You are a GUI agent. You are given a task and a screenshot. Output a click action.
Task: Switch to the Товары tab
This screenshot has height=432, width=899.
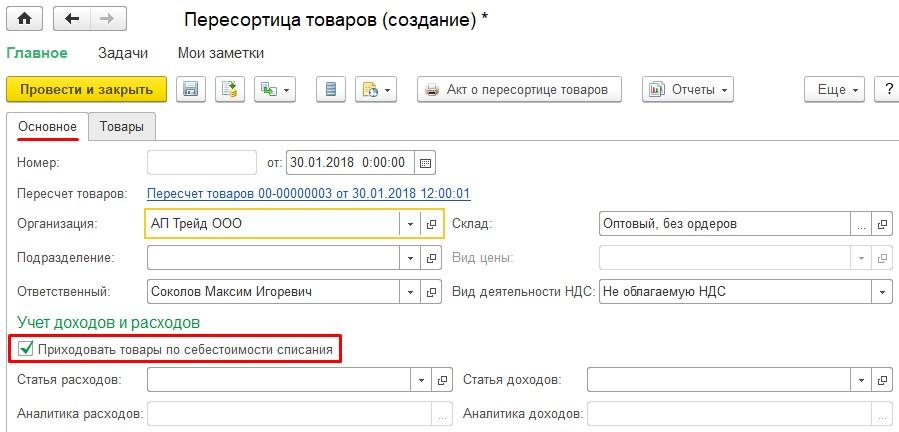click(x=122, y=127)
